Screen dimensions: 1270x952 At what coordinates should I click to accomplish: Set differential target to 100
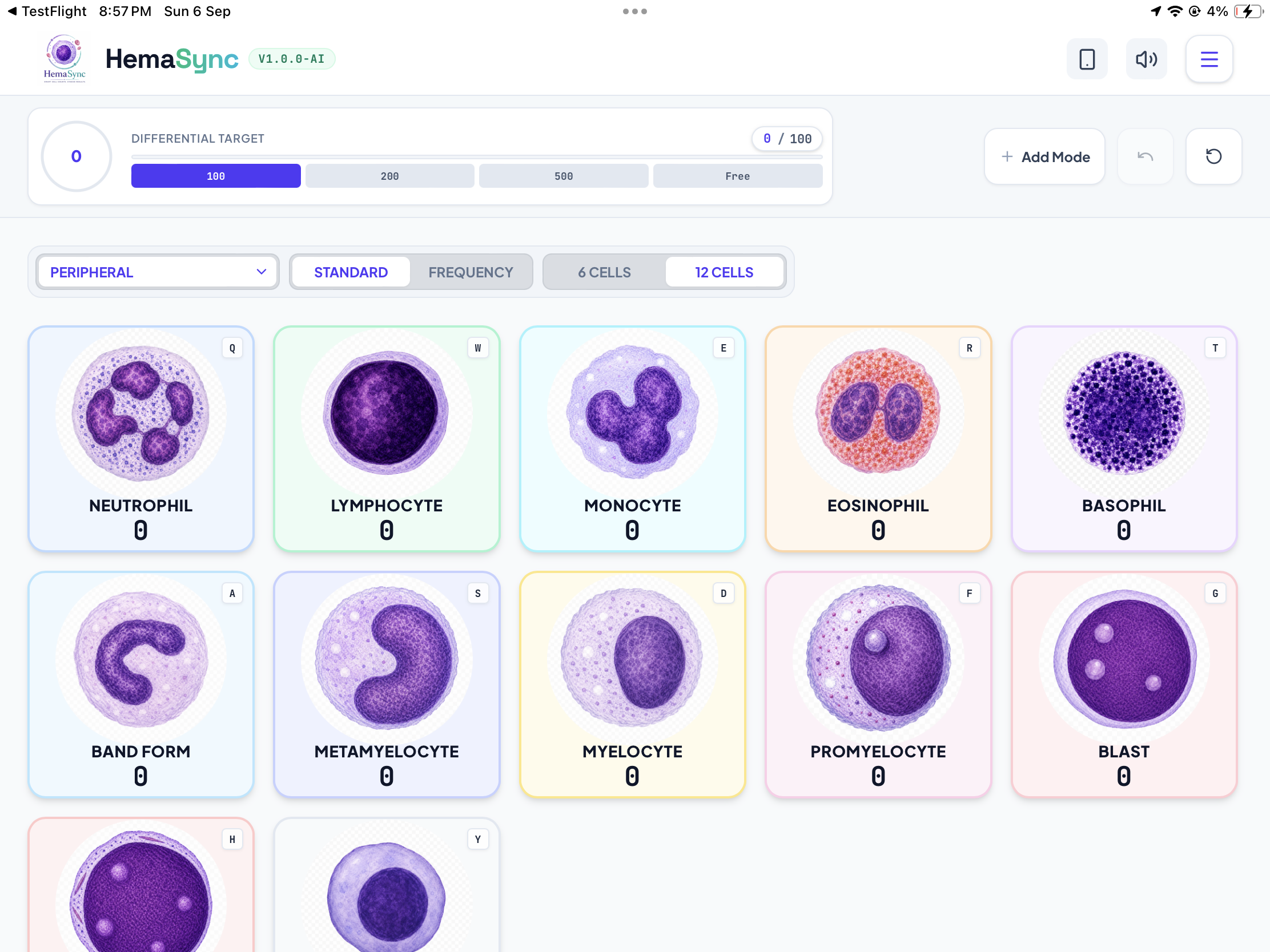216,176
